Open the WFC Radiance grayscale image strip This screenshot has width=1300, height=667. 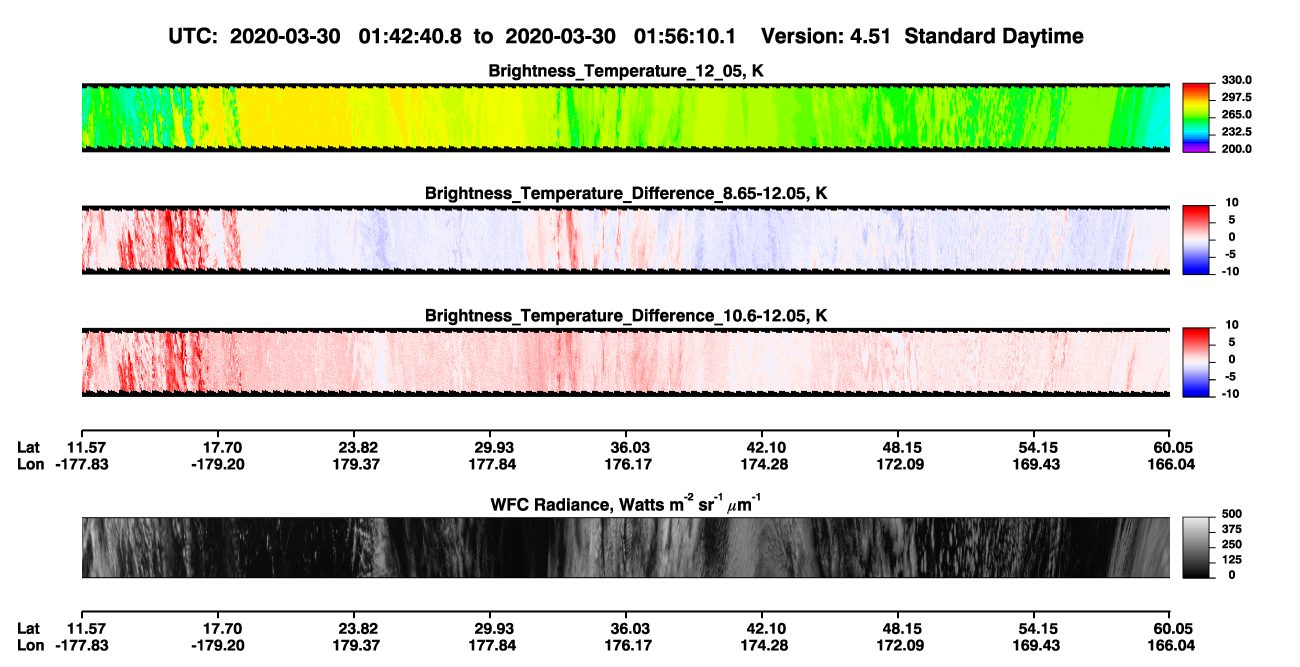coord(626,547)
